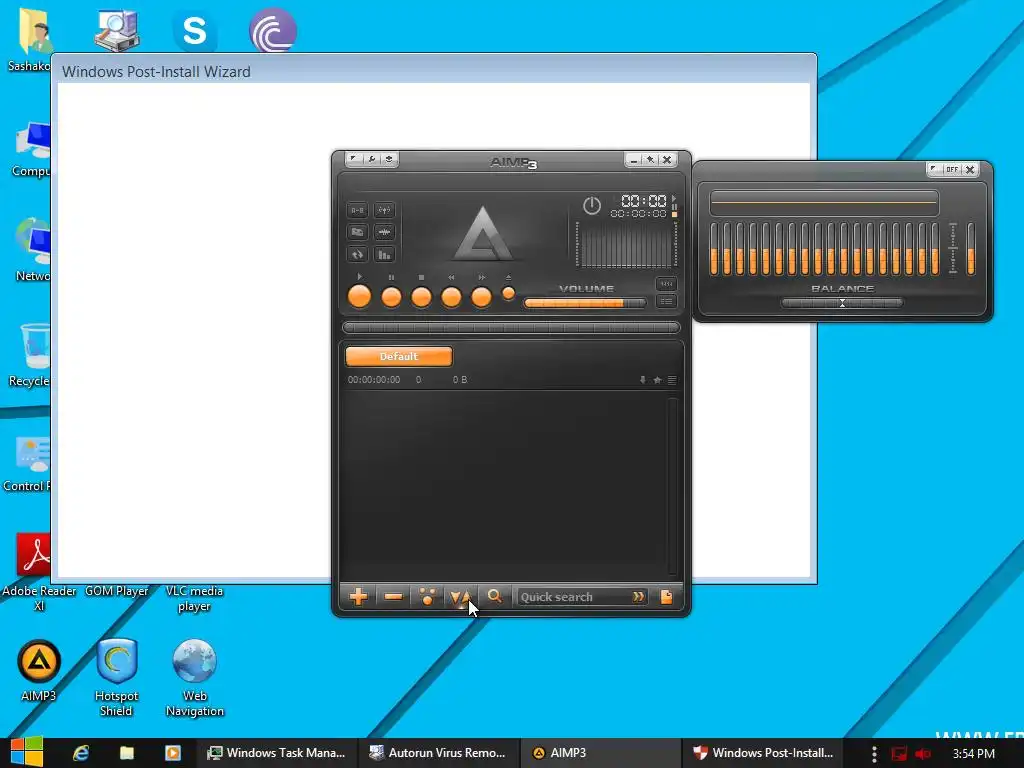This screenshot has width=1024, height=768.
Task: Remove tracks with the minus button
Action: [x=393, y=596]
